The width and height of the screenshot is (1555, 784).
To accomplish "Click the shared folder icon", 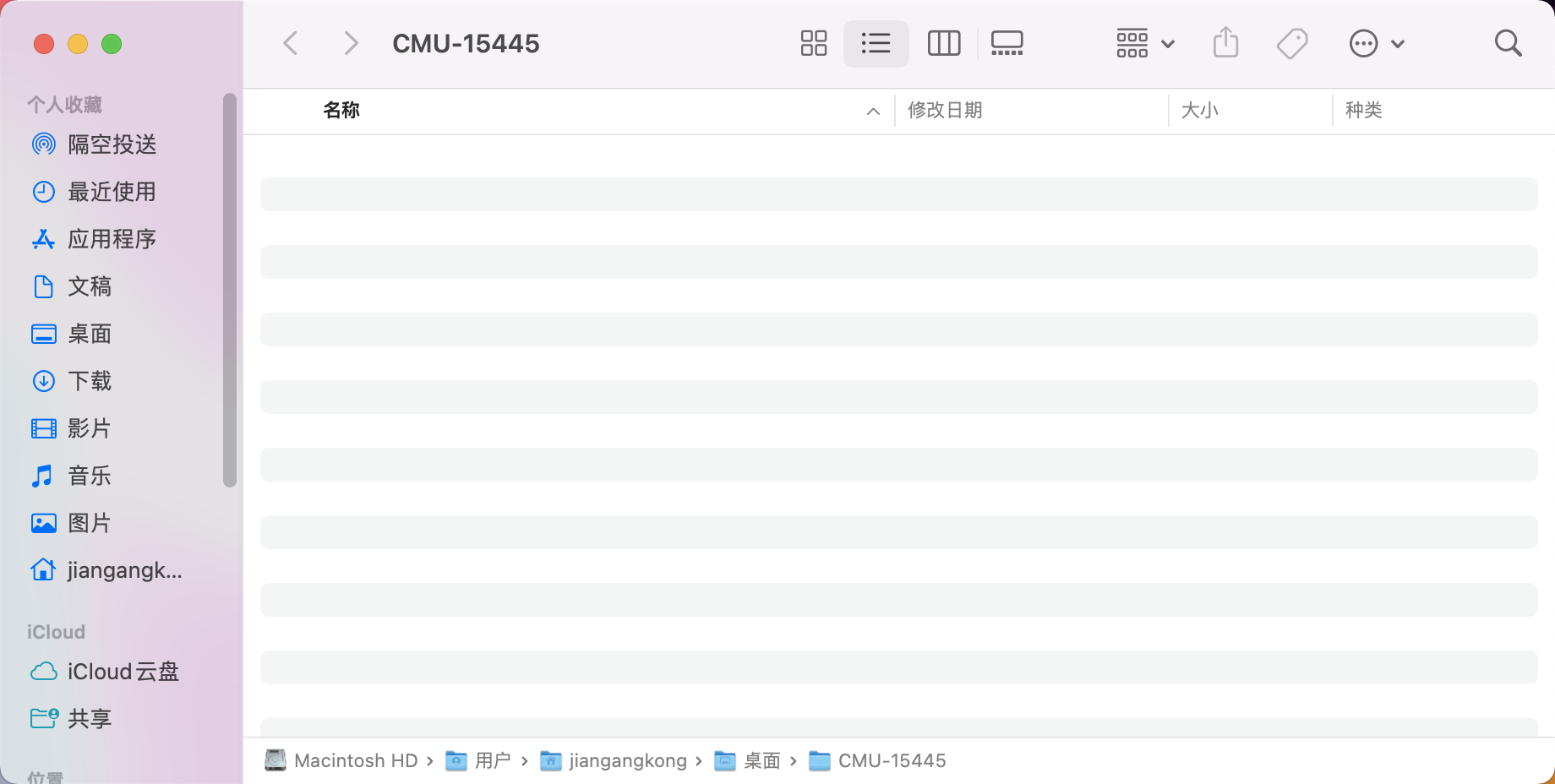I will pos(44,718).
